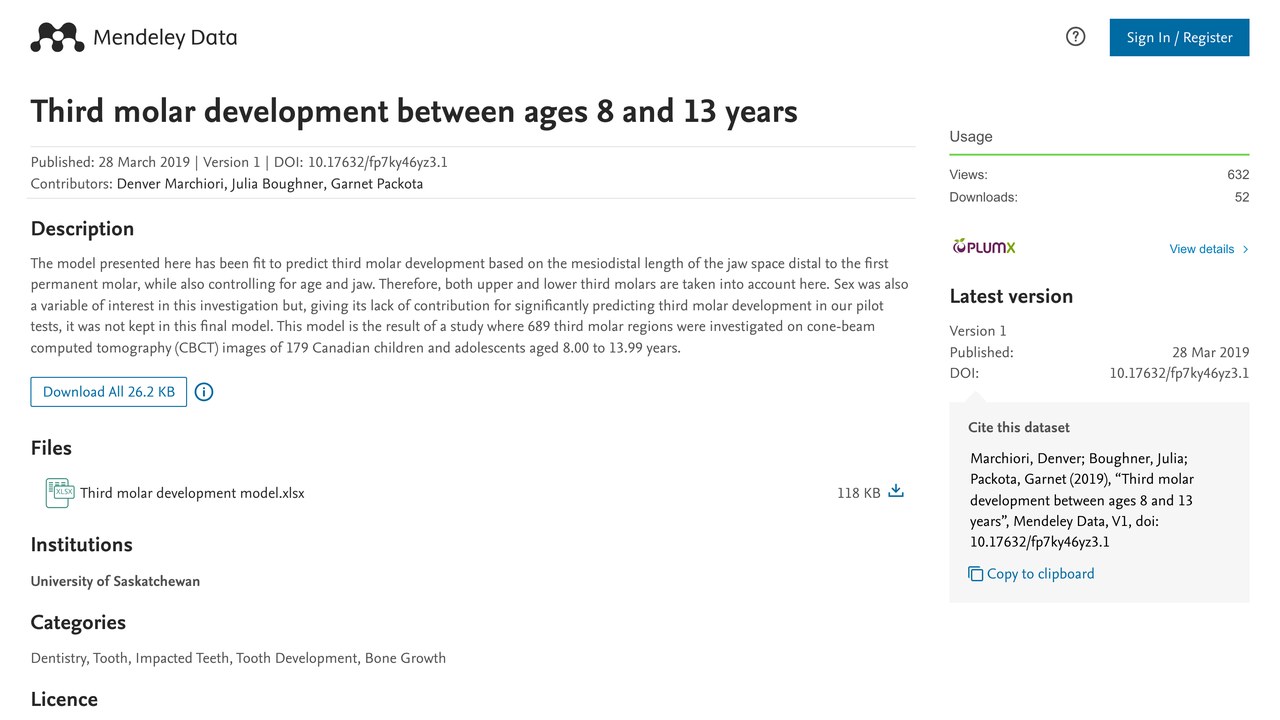Image resolution: width=1280 pixels, height=720 pixels.
Task: Click Copy to clipboard link
Action: coord(1040,574)
